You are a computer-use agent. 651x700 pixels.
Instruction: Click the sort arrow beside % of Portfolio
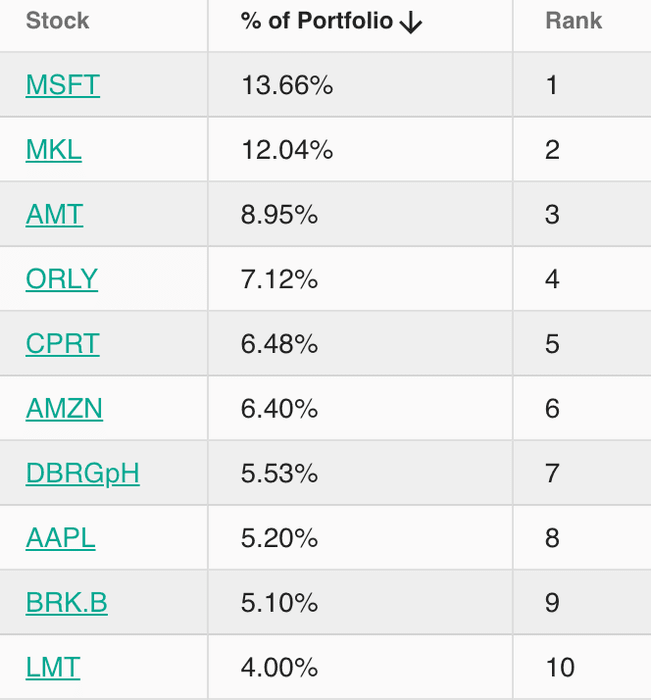coord(411,22)
